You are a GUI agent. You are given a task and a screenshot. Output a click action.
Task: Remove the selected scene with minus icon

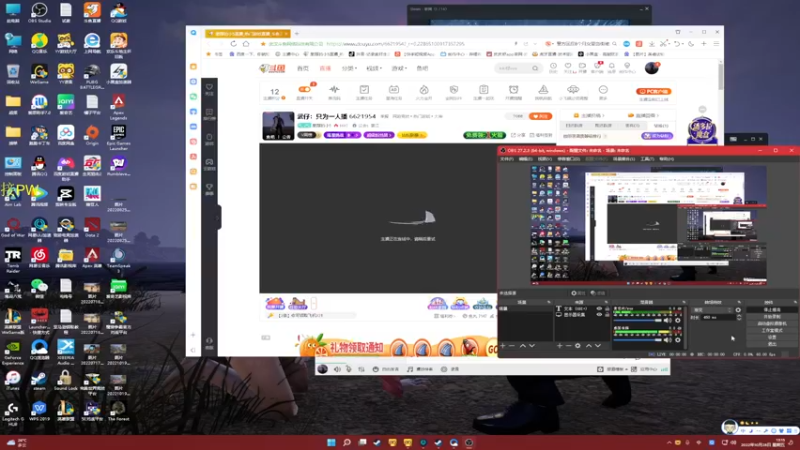512,346
